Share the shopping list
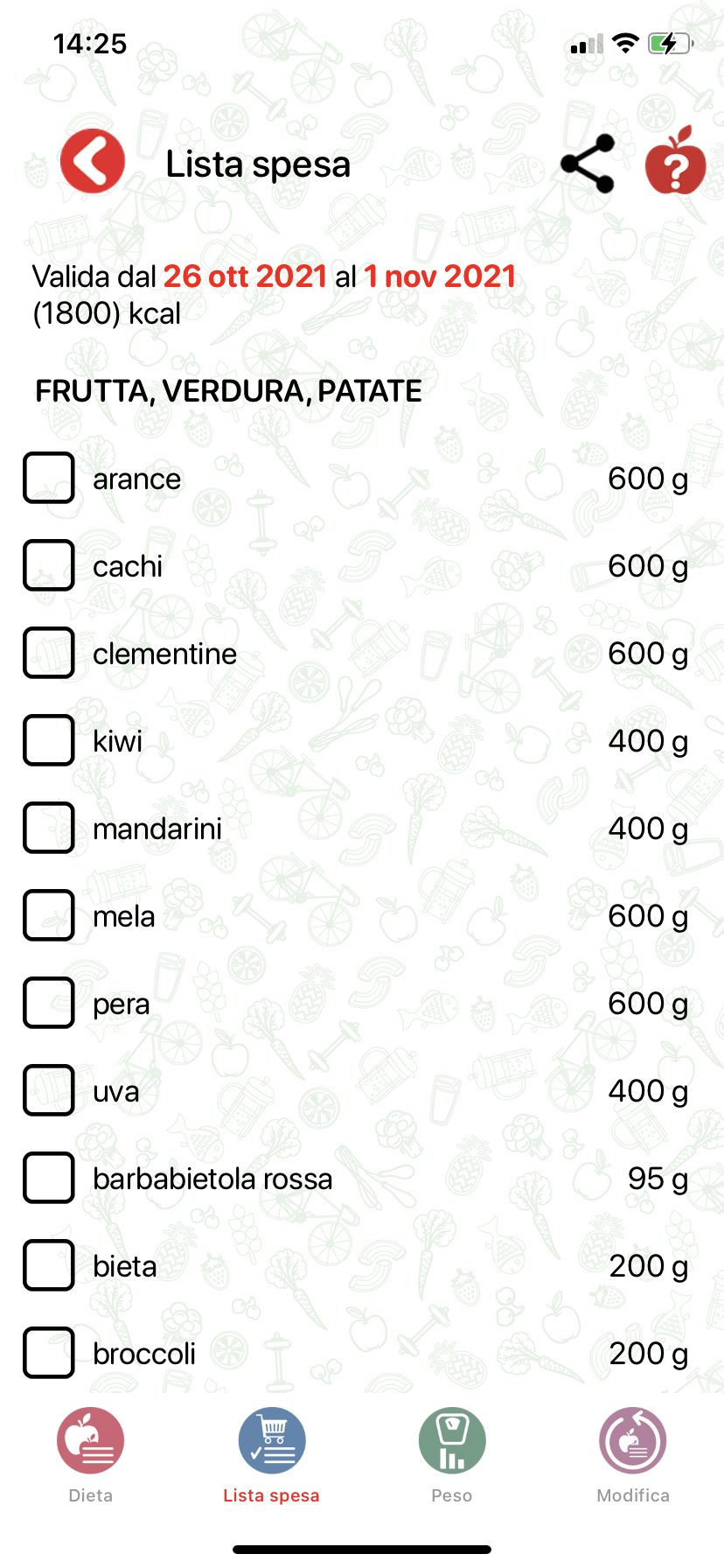The width and height of the screenshot is (724, 1568). (x=588, y=164)
